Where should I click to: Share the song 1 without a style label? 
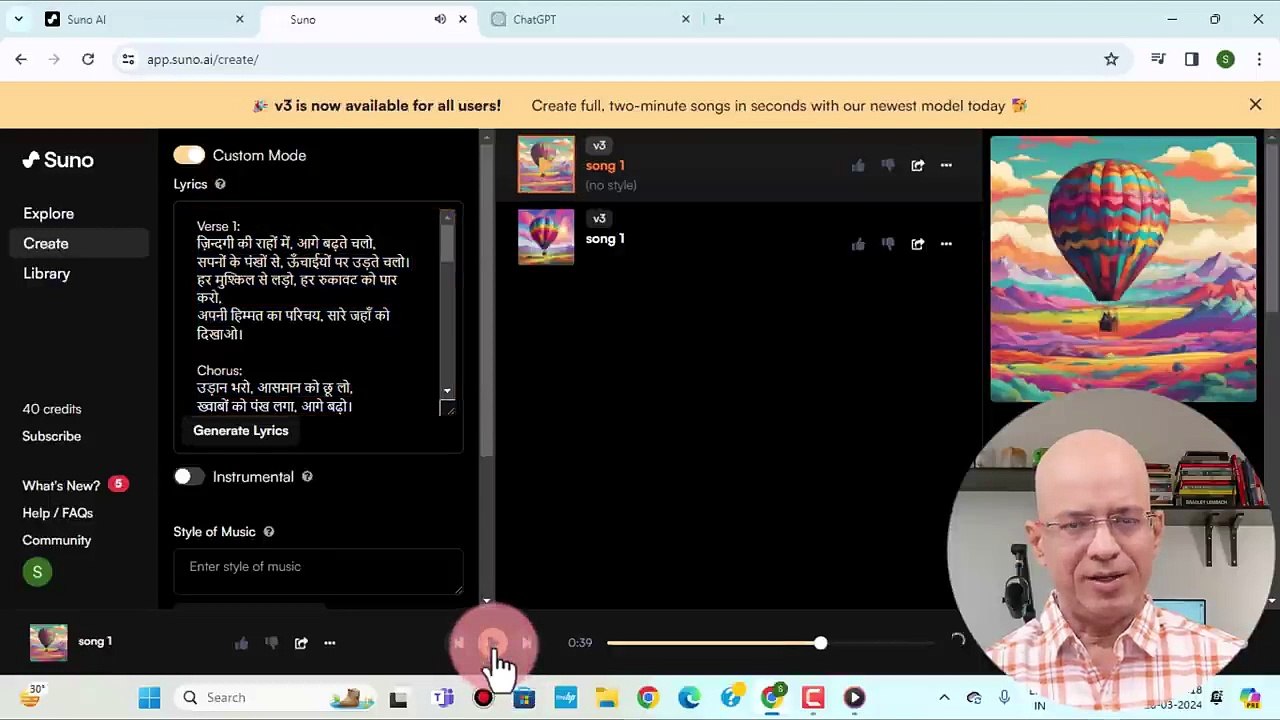(917, 243)
